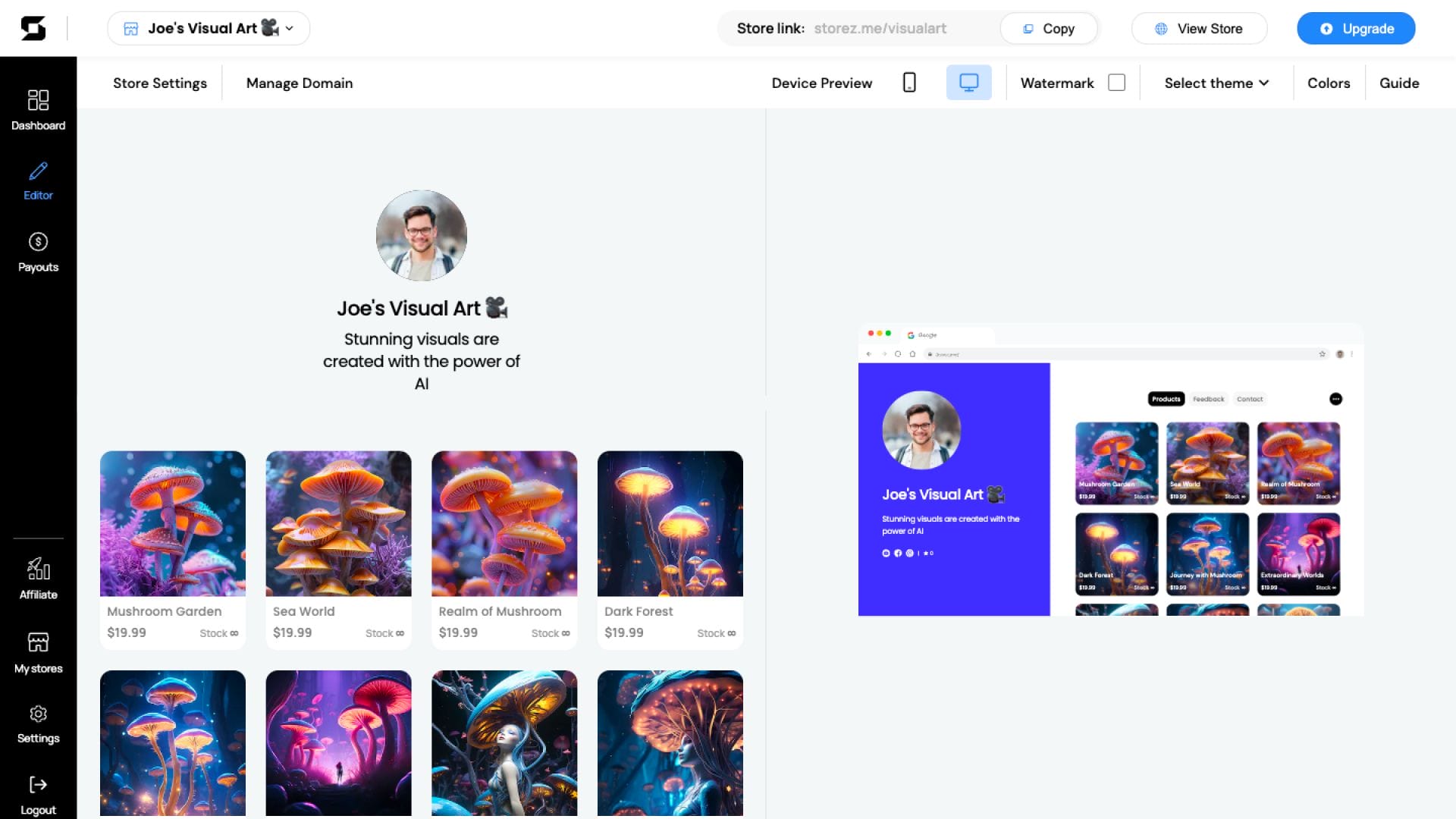
Task: Open the Joe's Visual Art store switcher
Action: tap(209, 29)
